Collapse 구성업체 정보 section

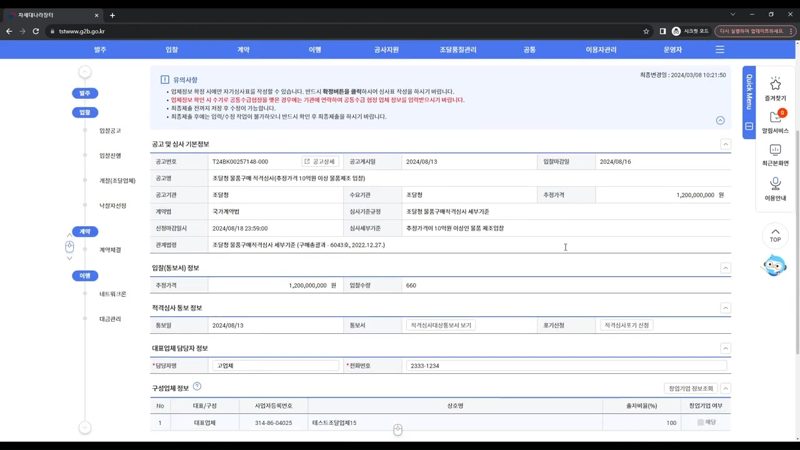(725, 388)
